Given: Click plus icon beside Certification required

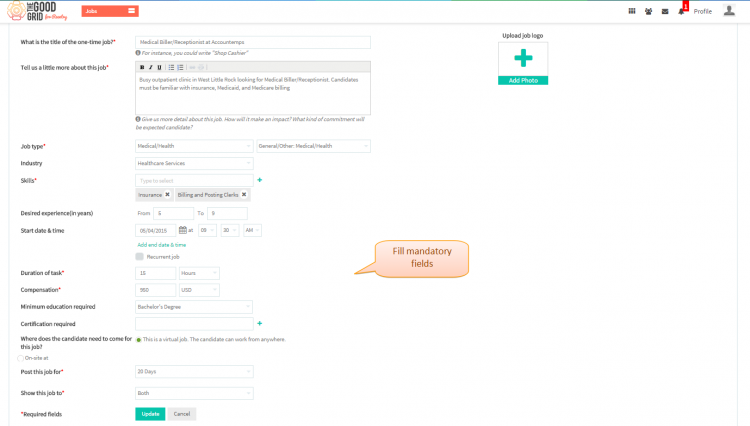Looking at the screenshot, I should pos(260,324).
